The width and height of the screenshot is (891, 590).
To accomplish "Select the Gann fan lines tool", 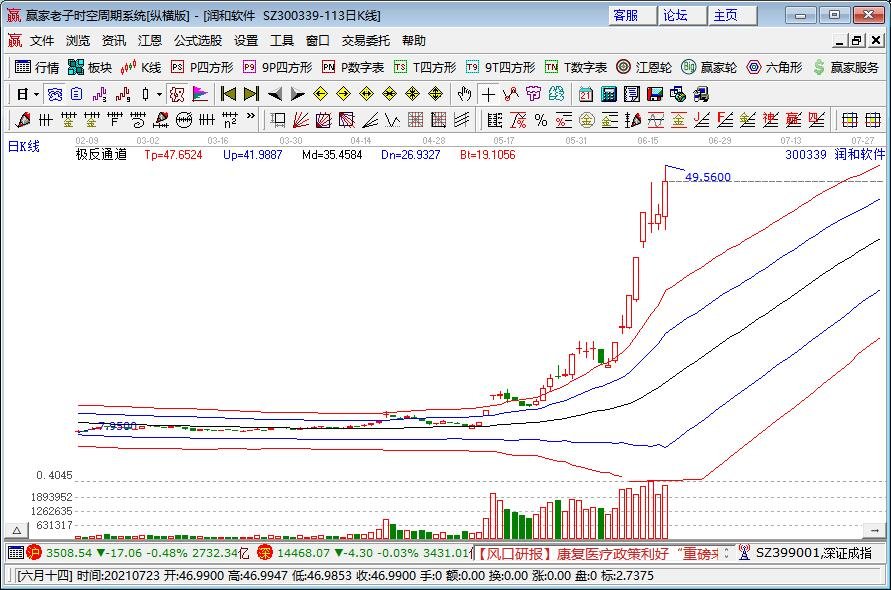I will tap(301, 120).
